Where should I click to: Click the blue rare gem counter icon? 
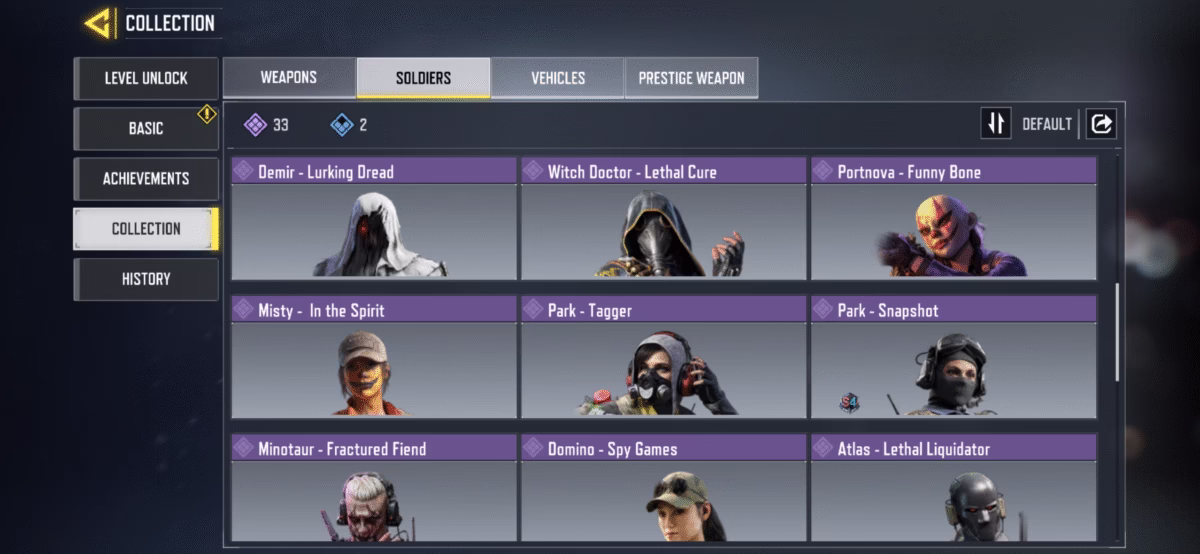(342, 125)
